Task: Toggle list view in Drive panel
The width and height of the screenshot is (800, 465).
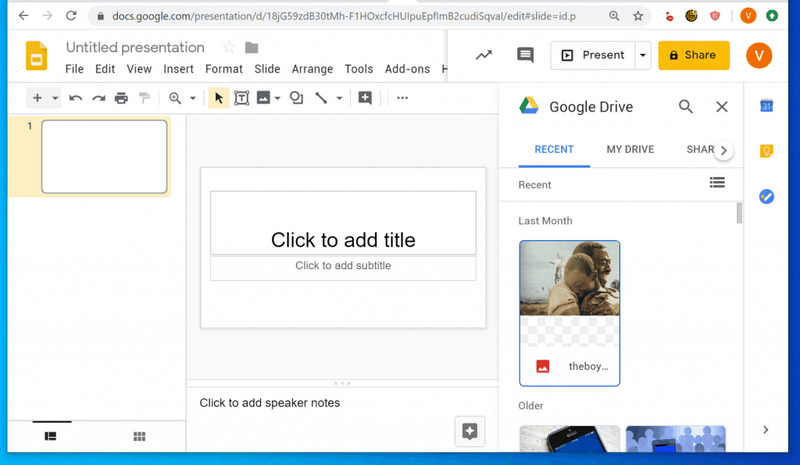Action: 717,182
